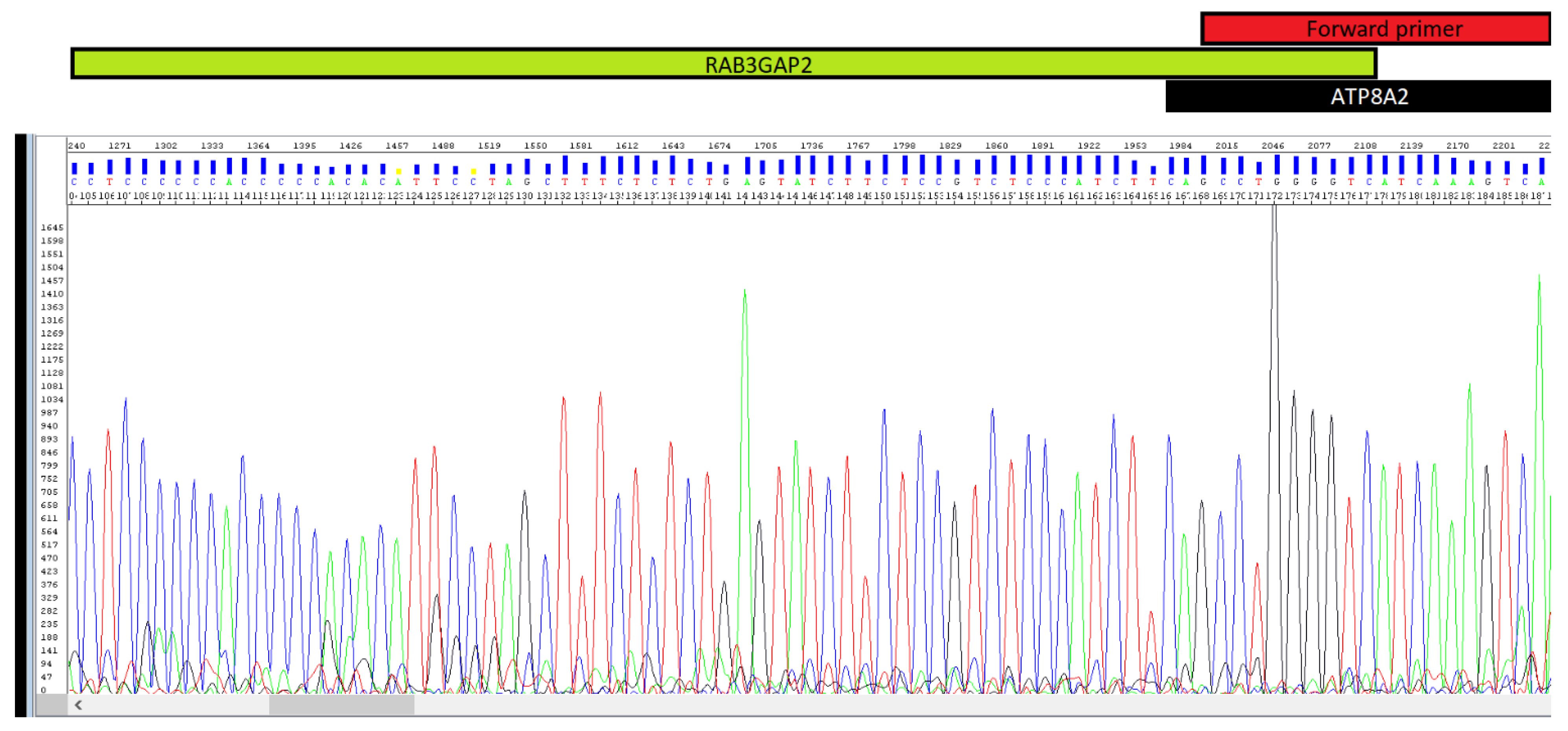Click ruler position 1612
The image size is (1568, 731).
627,145
